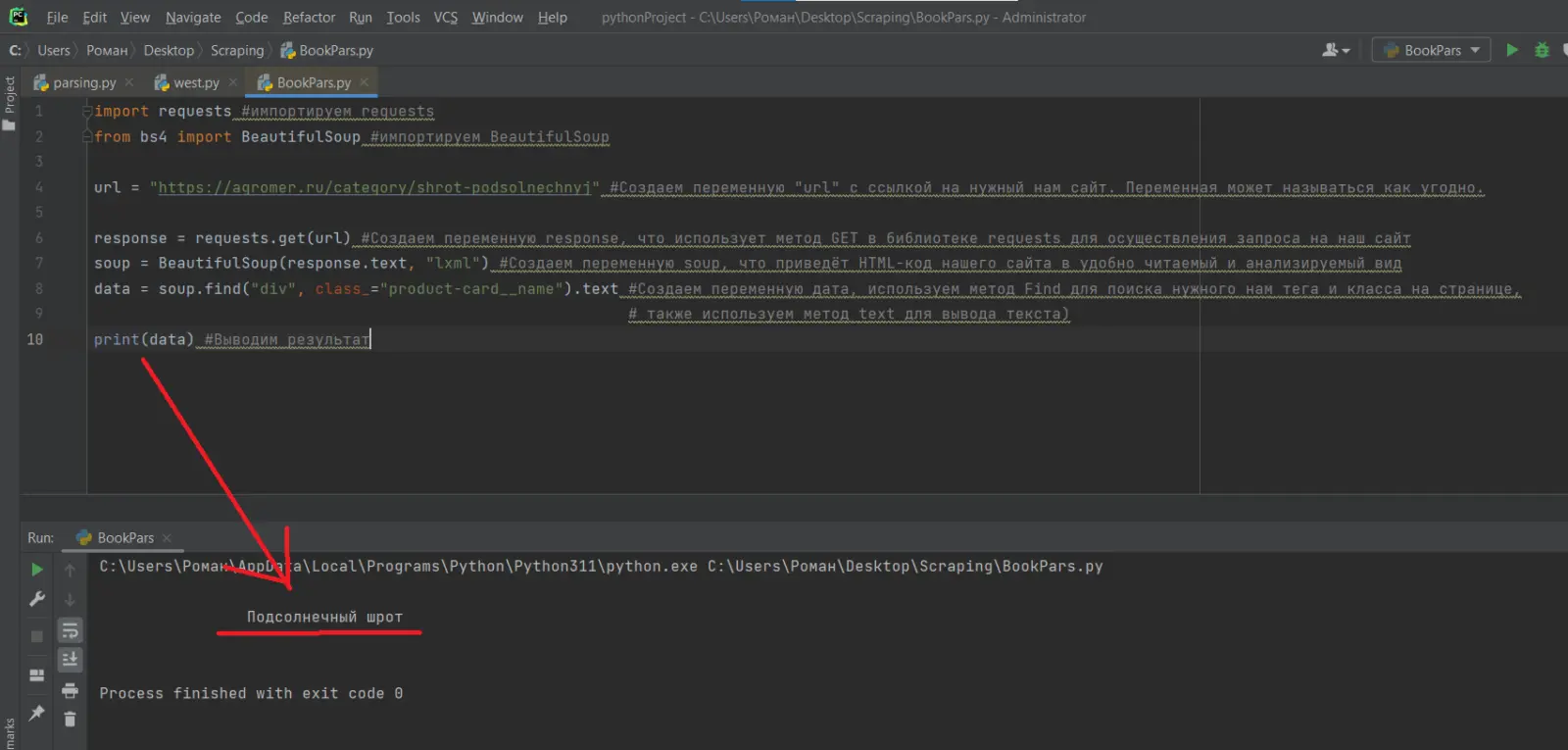This screenshot has width=1568, height=750.
Task: Open run configuration settings wrench icon
Action: pos(37,599)
